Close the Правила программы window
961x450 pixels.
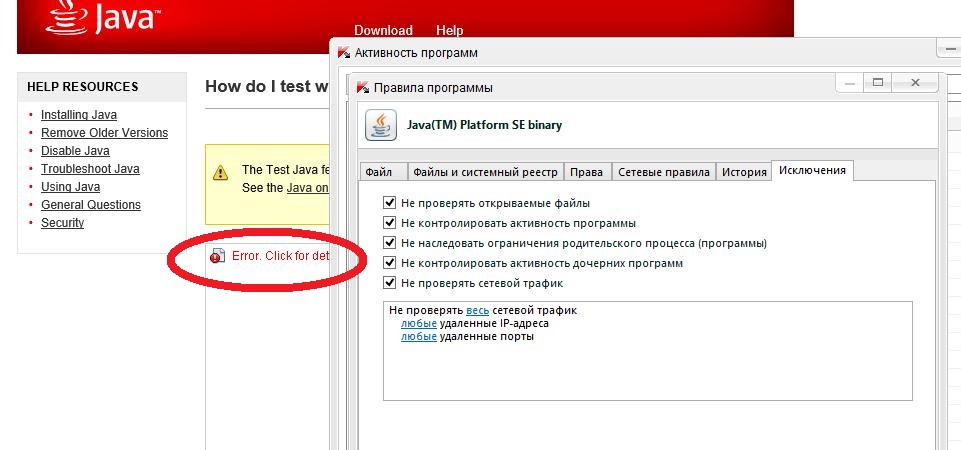click(x=915, y=83)
